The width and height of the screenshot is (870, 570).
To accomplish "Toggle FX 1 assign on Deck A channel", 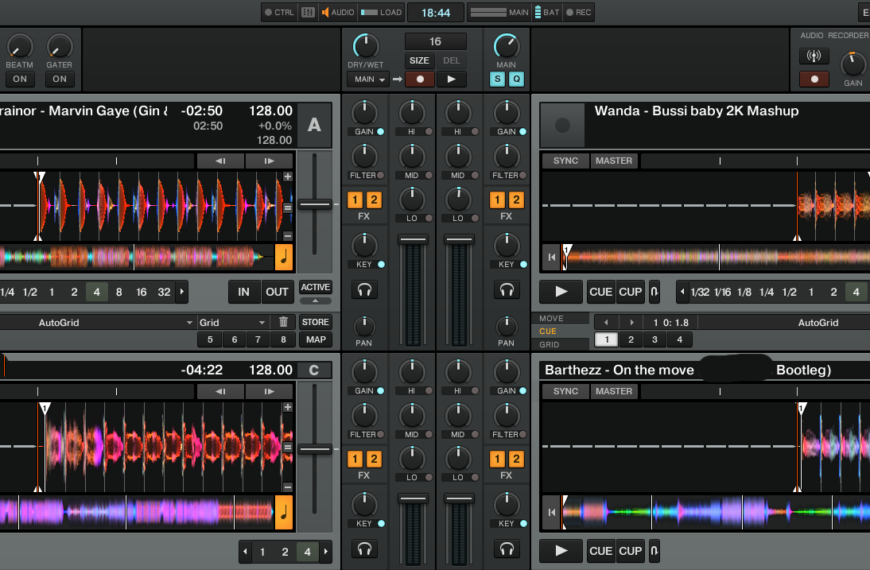I will pyautogui.click(x=355, y=200).
